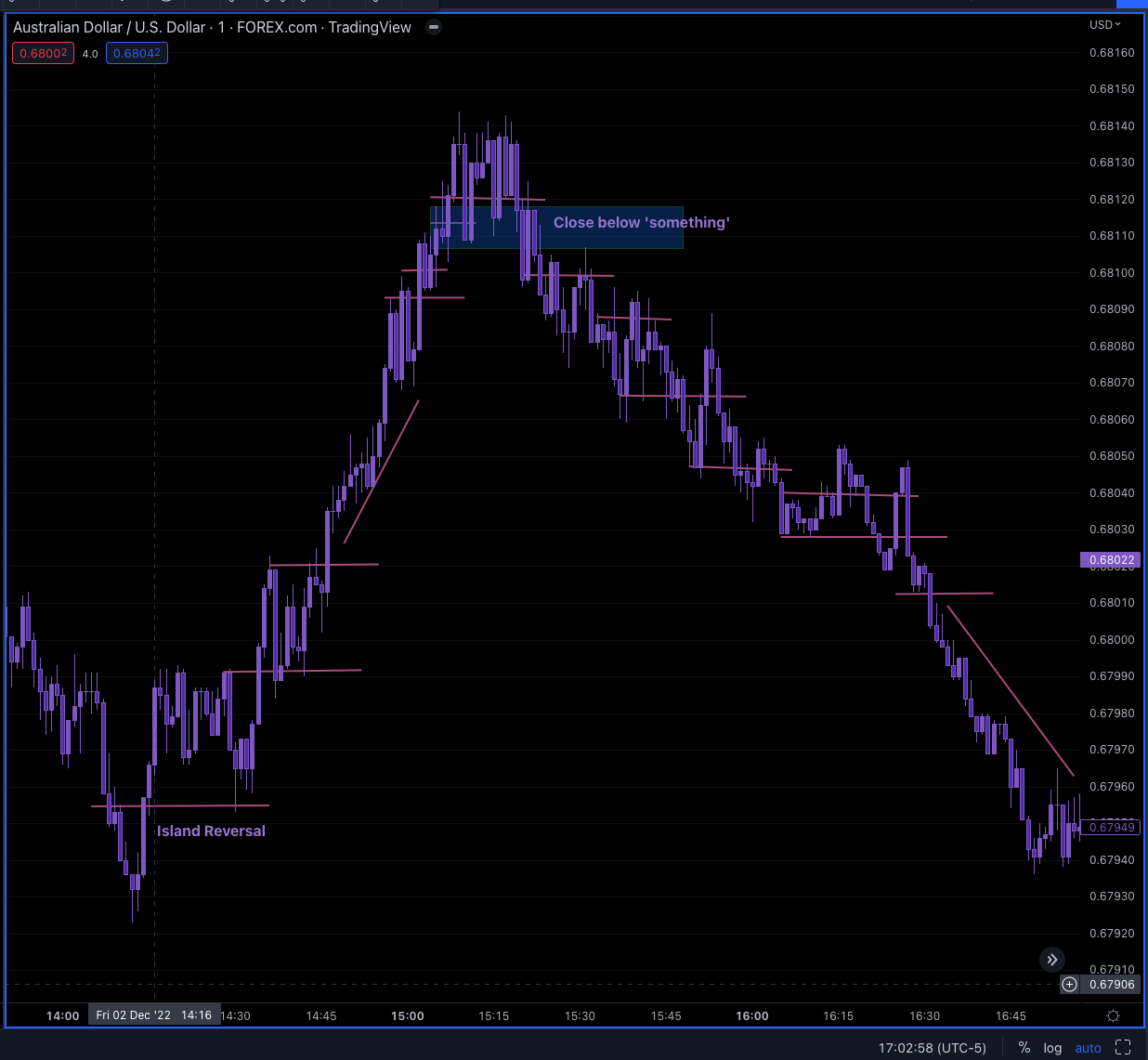Screen dimensions: 1148x1060
Task: Toggle logarithmic scale with 'log'
Action: tap(1052, 1047)
